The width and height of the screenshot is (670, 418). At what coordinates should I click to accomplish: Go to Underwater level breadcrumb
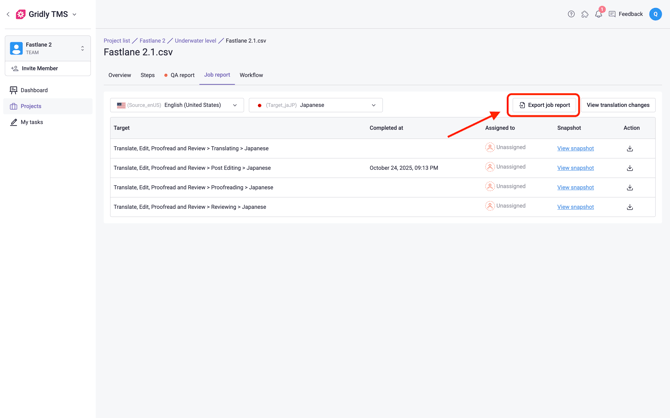click(x=195, y=41)
